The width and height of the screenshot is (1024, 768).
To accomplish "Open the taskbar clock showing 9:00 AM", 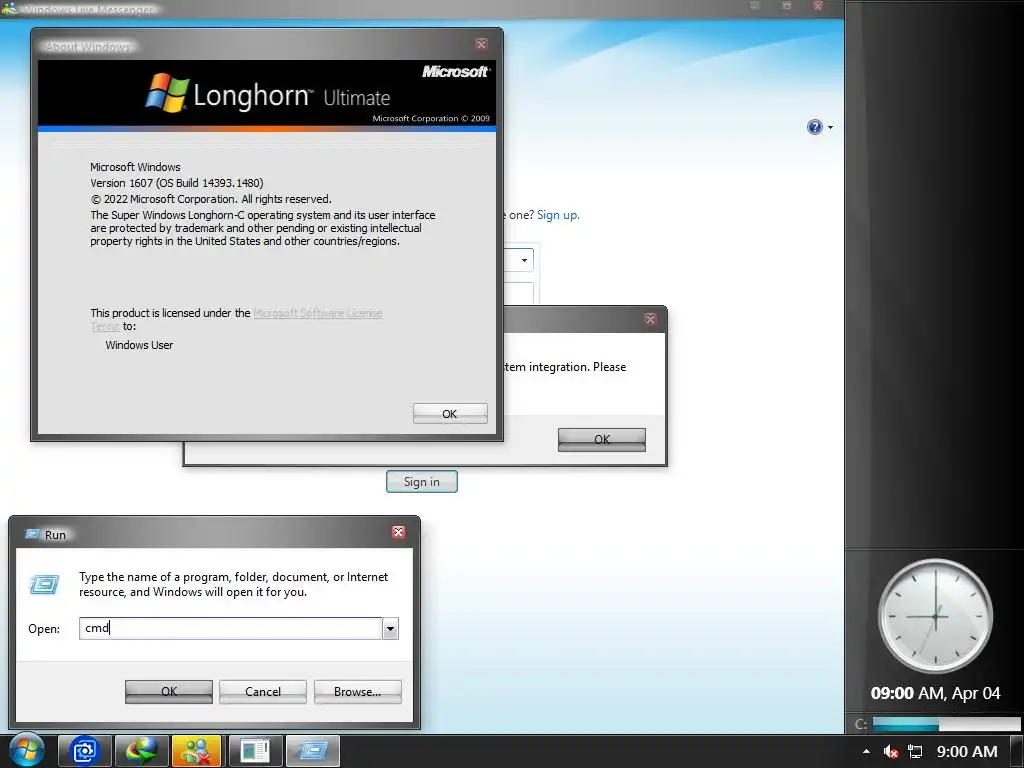I will click(x=967, y=752).
